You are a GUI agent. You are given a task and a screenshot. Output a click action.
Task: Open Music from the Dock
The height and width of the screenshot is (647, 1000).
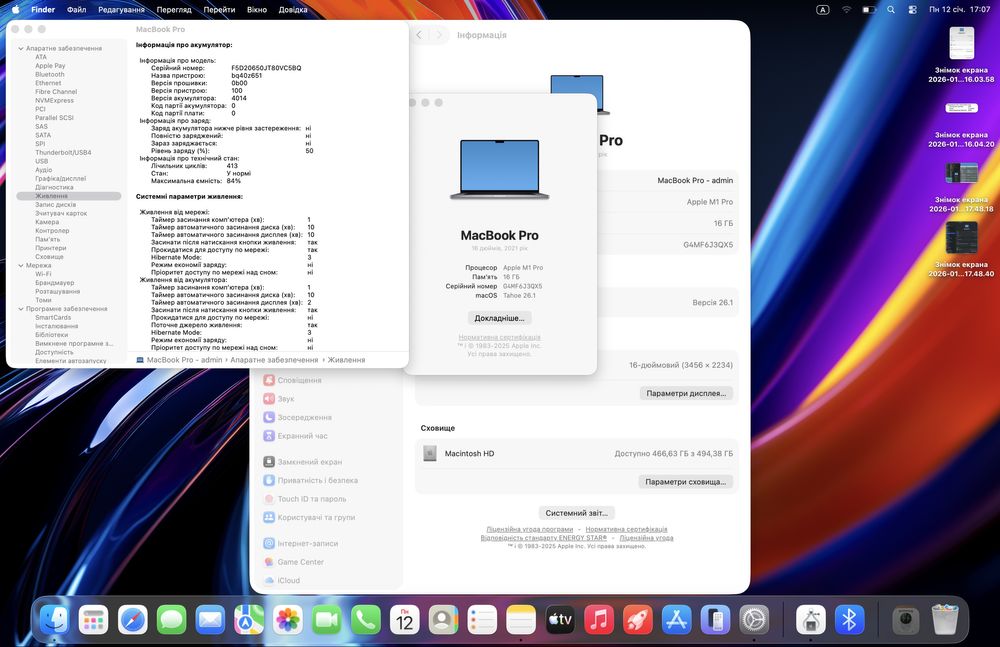[599, 619]
